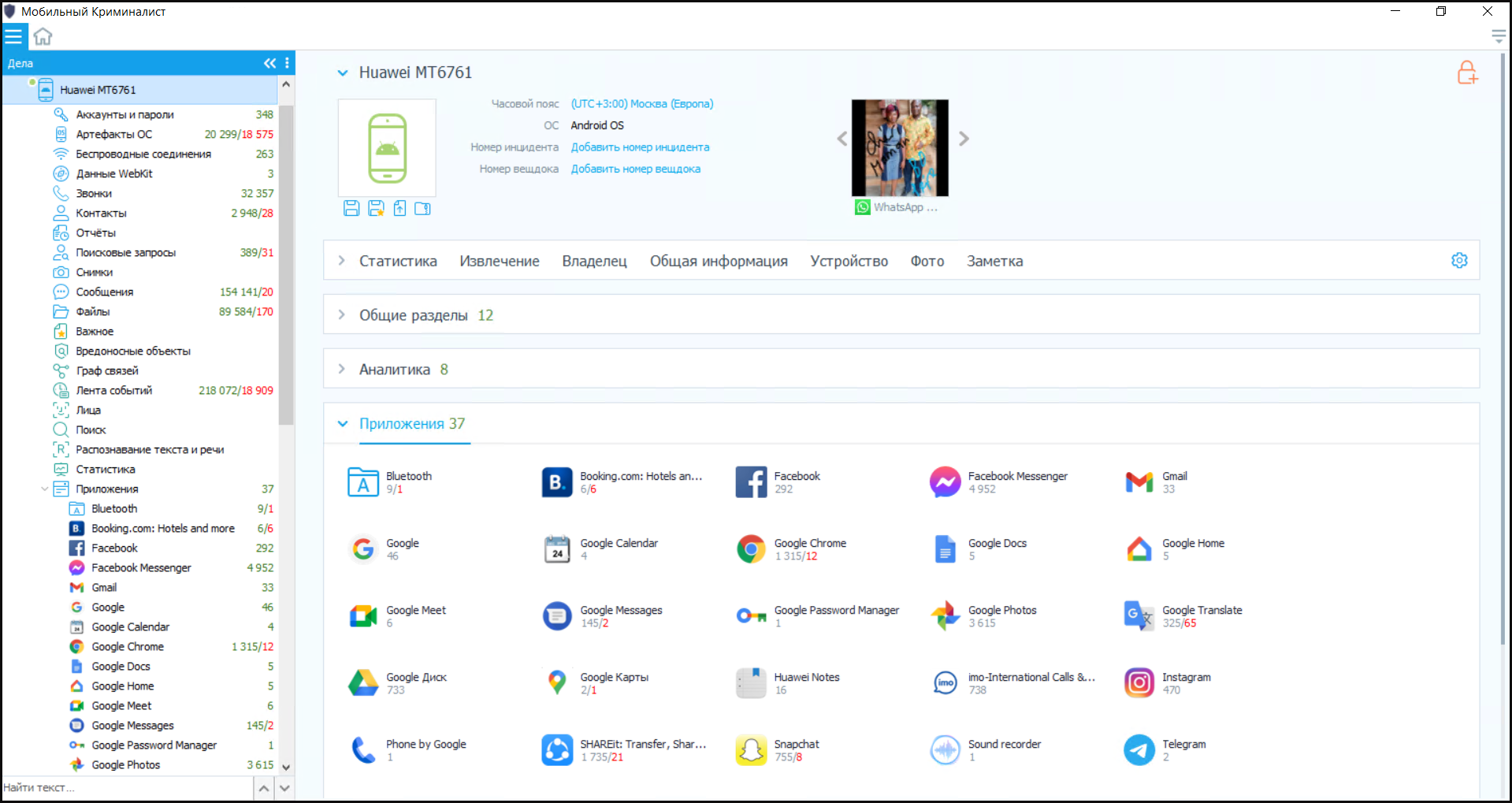The height and width of the screenshot is (803, 1512).
Task: Click the UTC+3:00 Москва timezone link
Action: point(642,104)
